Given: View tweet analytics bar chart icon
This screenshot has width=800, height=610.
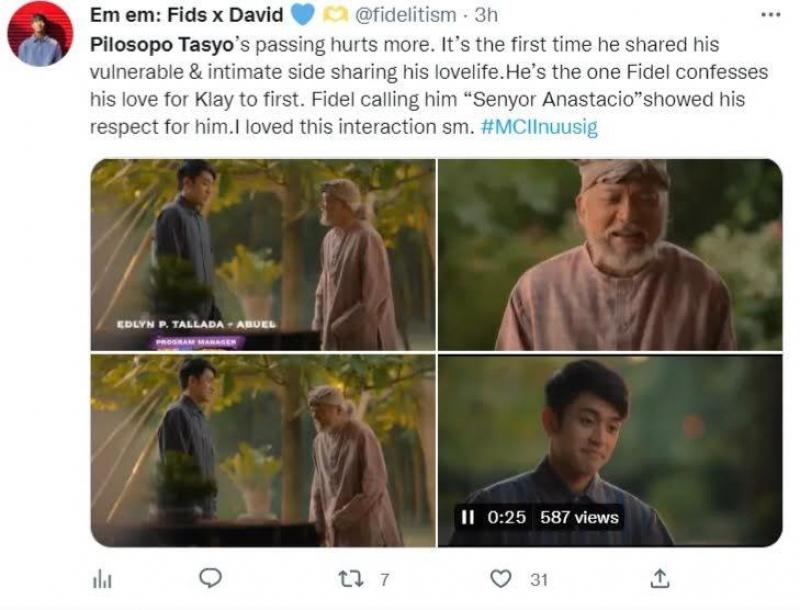Looking at the screenshot, I should 101,578.
